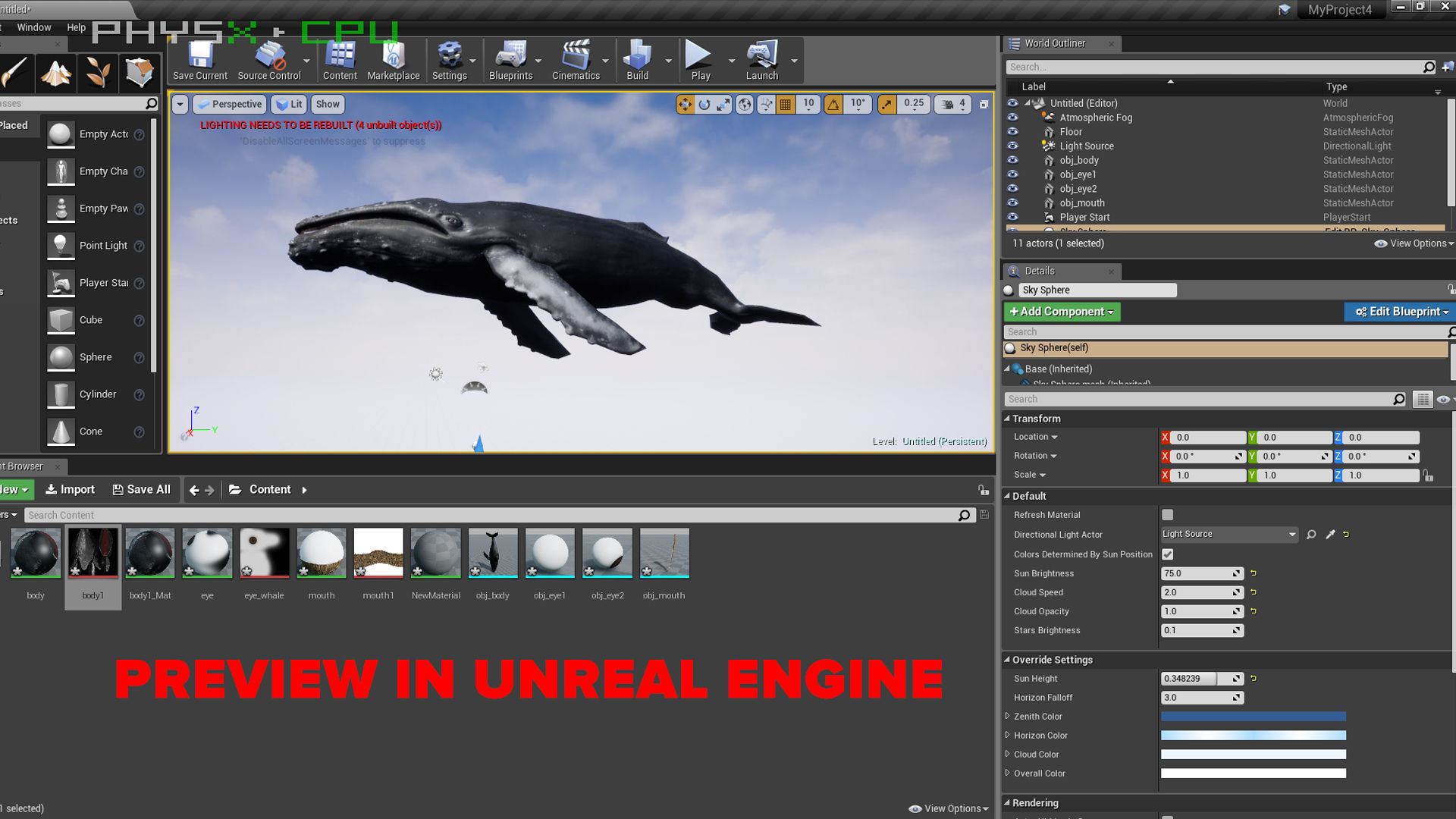The width and height of the screenshot is (1456, 819).
Task: Toggle scale snapping icon in viewport
Action: point(886,105)
